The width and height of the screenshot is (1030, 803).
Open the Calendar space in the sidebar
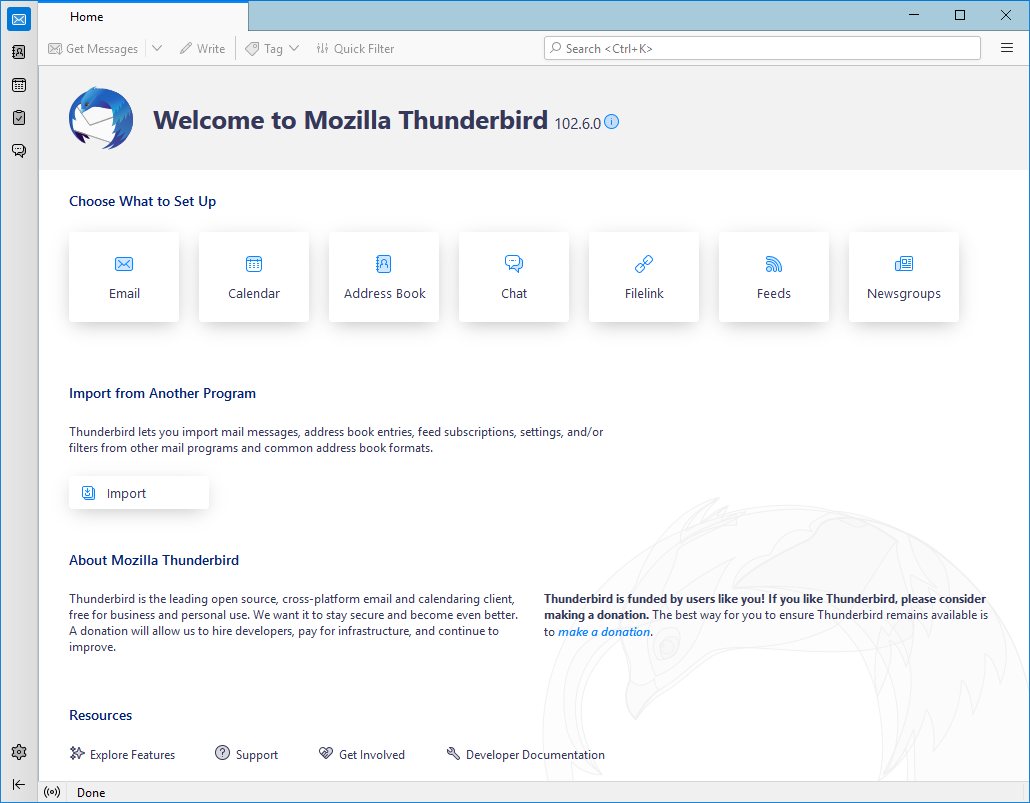(19, 85)
